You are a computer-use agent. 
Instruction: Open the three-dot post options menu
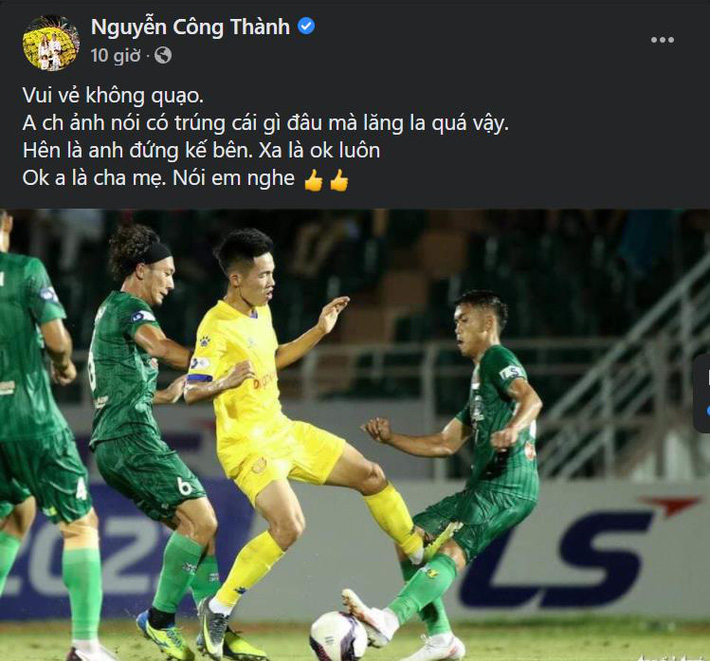coord(662,40)
